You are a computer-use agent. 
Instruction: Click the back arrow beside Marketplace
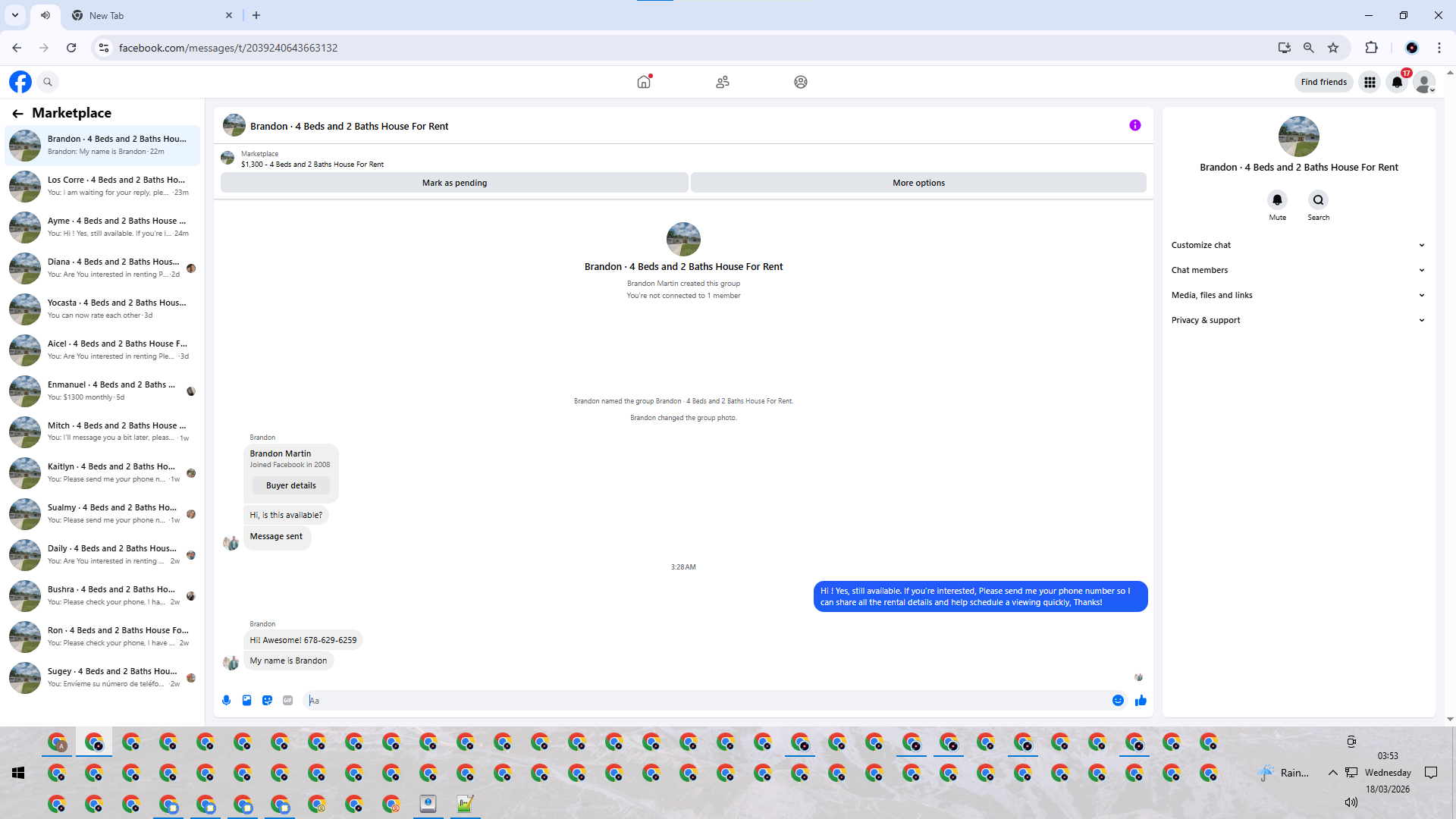click(x=17, y=114)
